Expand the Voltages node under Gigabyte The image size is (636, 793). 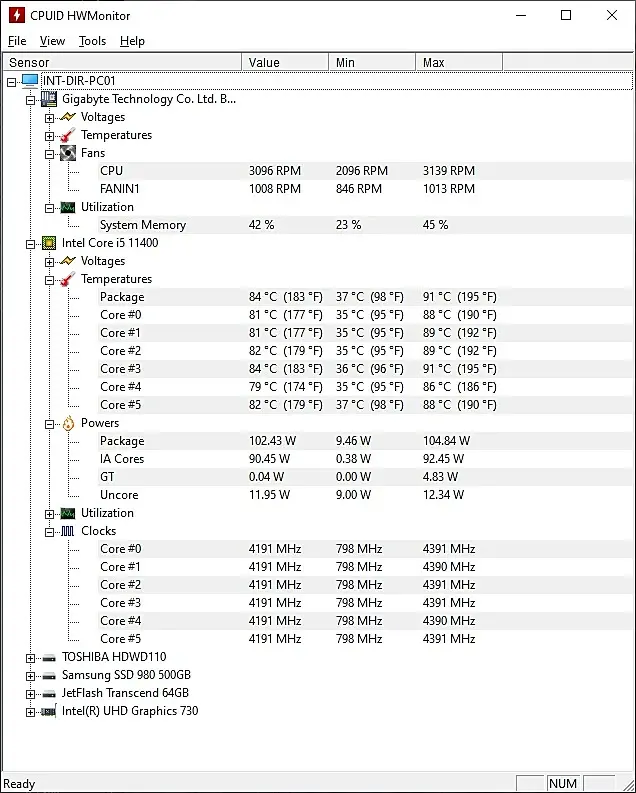49,117
